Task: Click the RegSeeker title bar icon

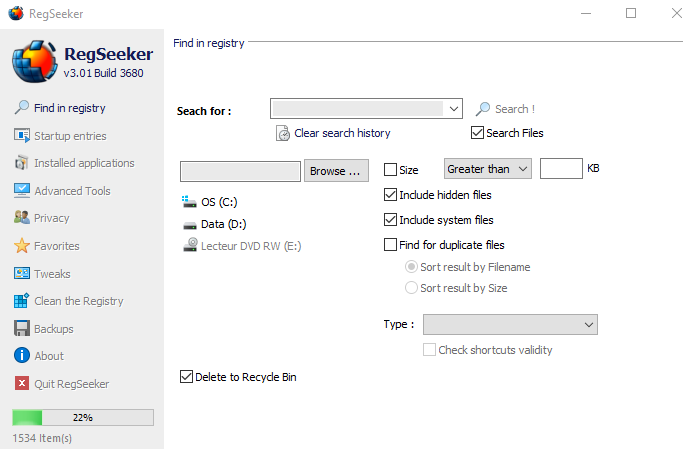Action: tap(16, 13)
